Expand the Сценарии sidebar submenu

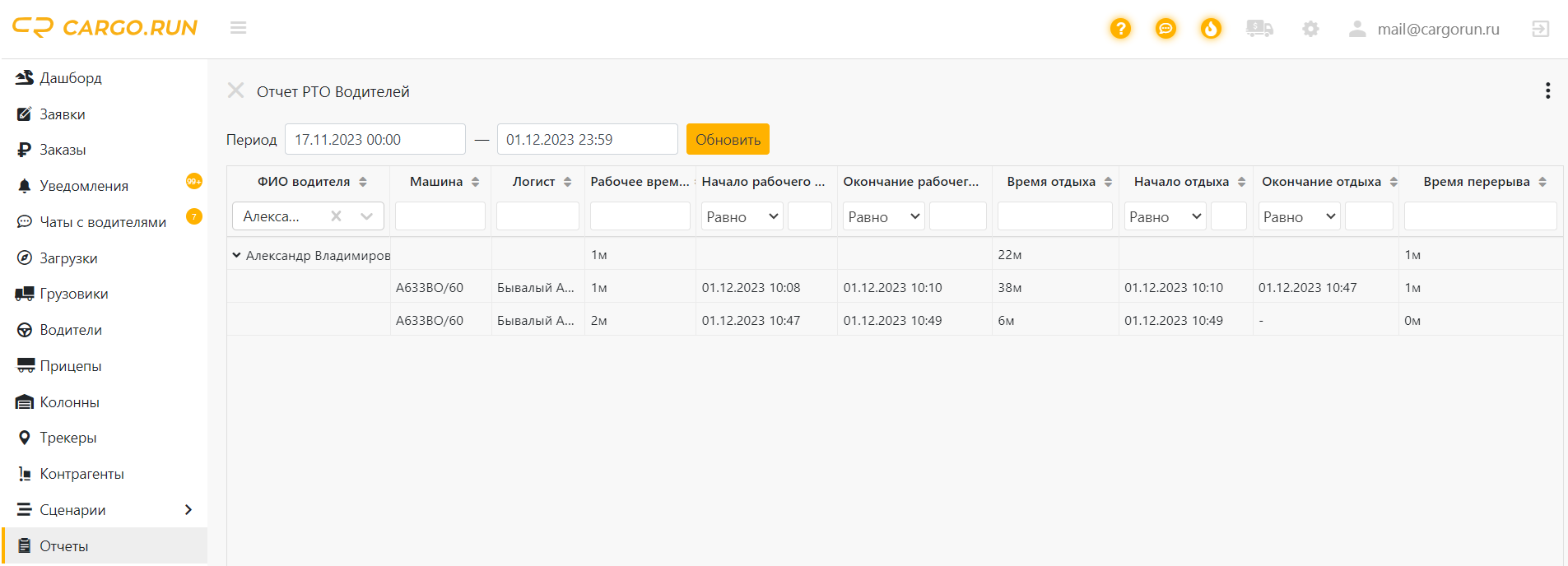[x=188, y=510]
